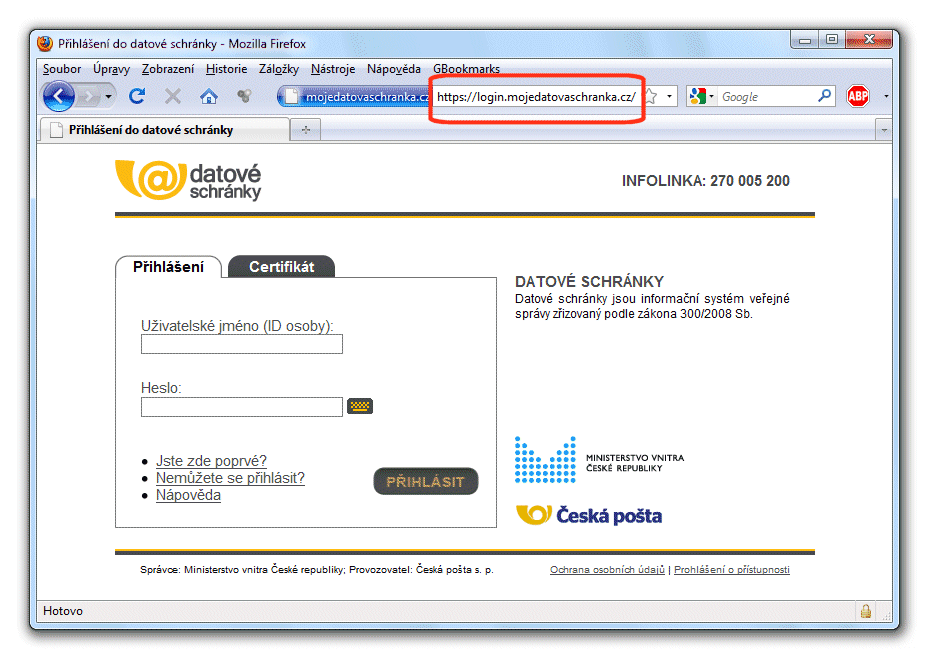Screen dimensions: 932x667
Task: Click the Stop loading X icon
Action: point(173,96)
